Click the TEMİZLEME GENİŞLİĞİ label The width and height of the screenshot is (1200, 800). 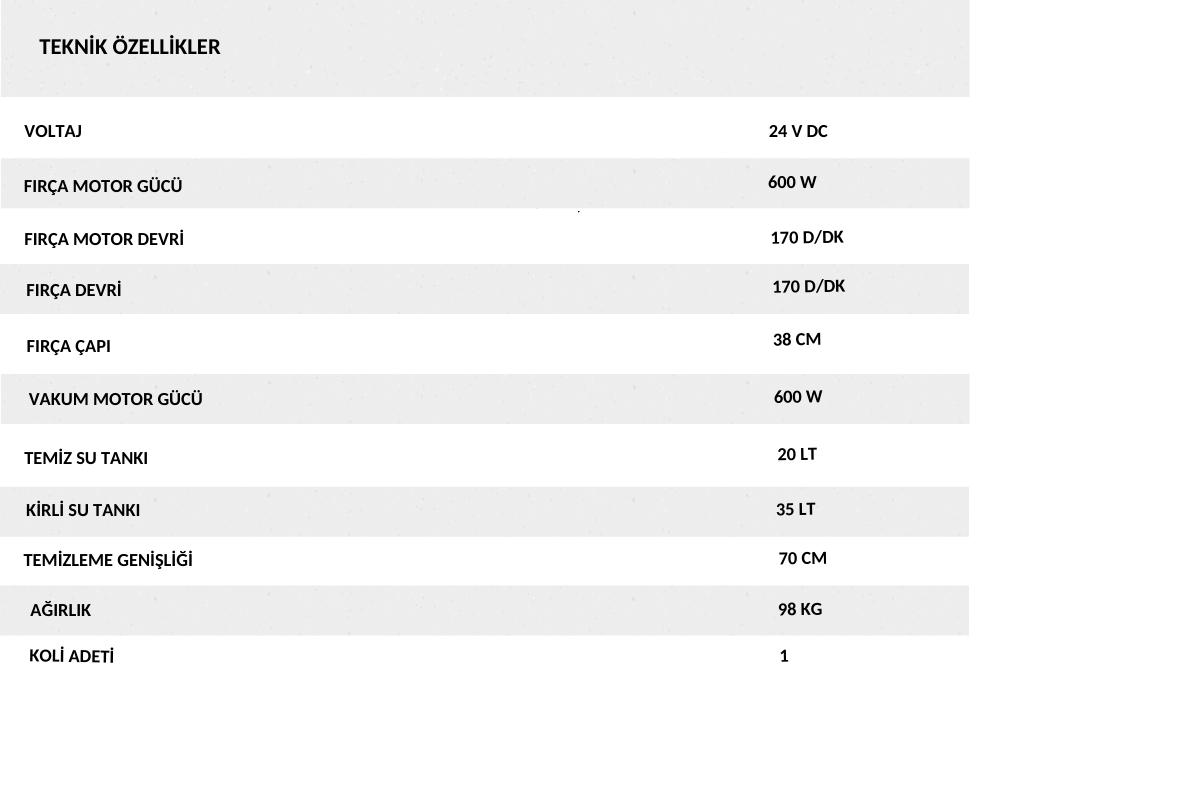pos(108,560)
